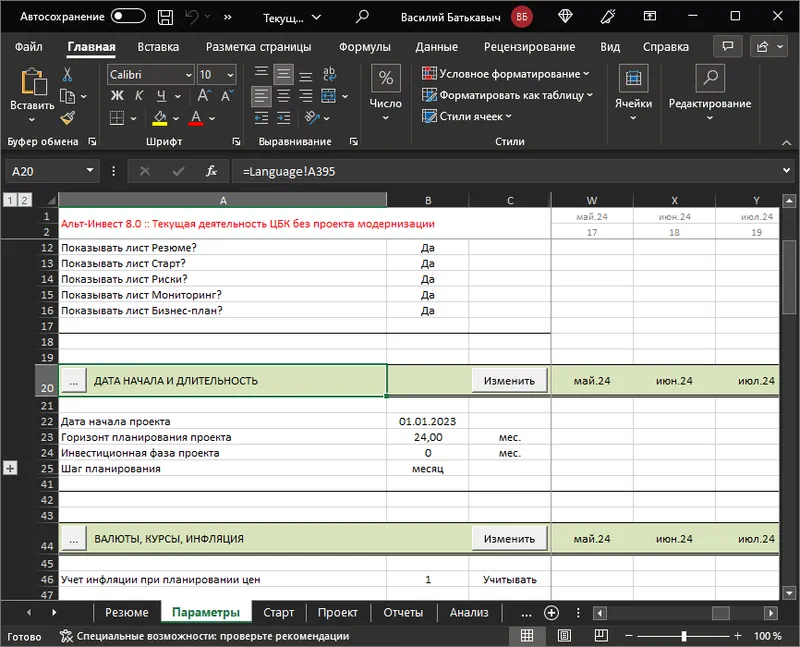The image size is (800, 647).
Task: Click the insert function fx icon
Action: point(211,171)
